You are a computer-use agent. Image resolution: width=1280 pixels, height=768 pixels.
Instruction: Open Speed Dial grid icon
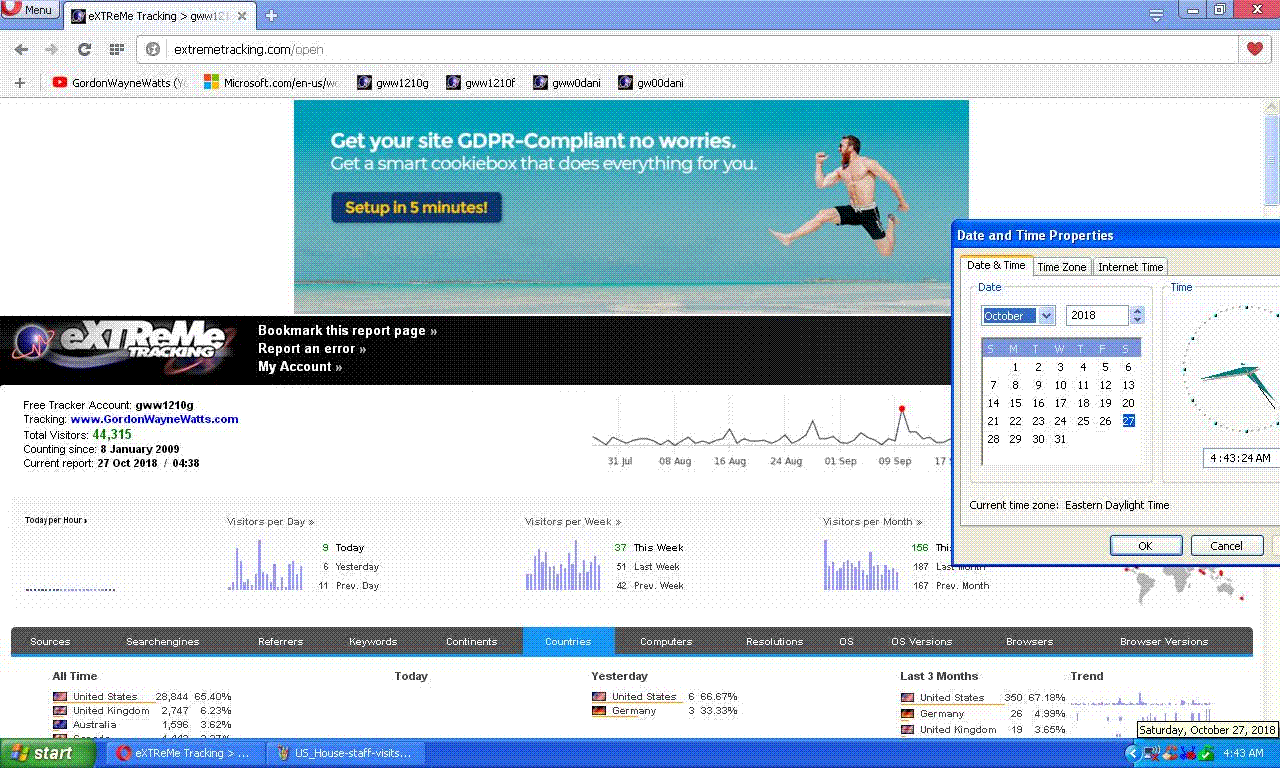[x=116, y=49]
